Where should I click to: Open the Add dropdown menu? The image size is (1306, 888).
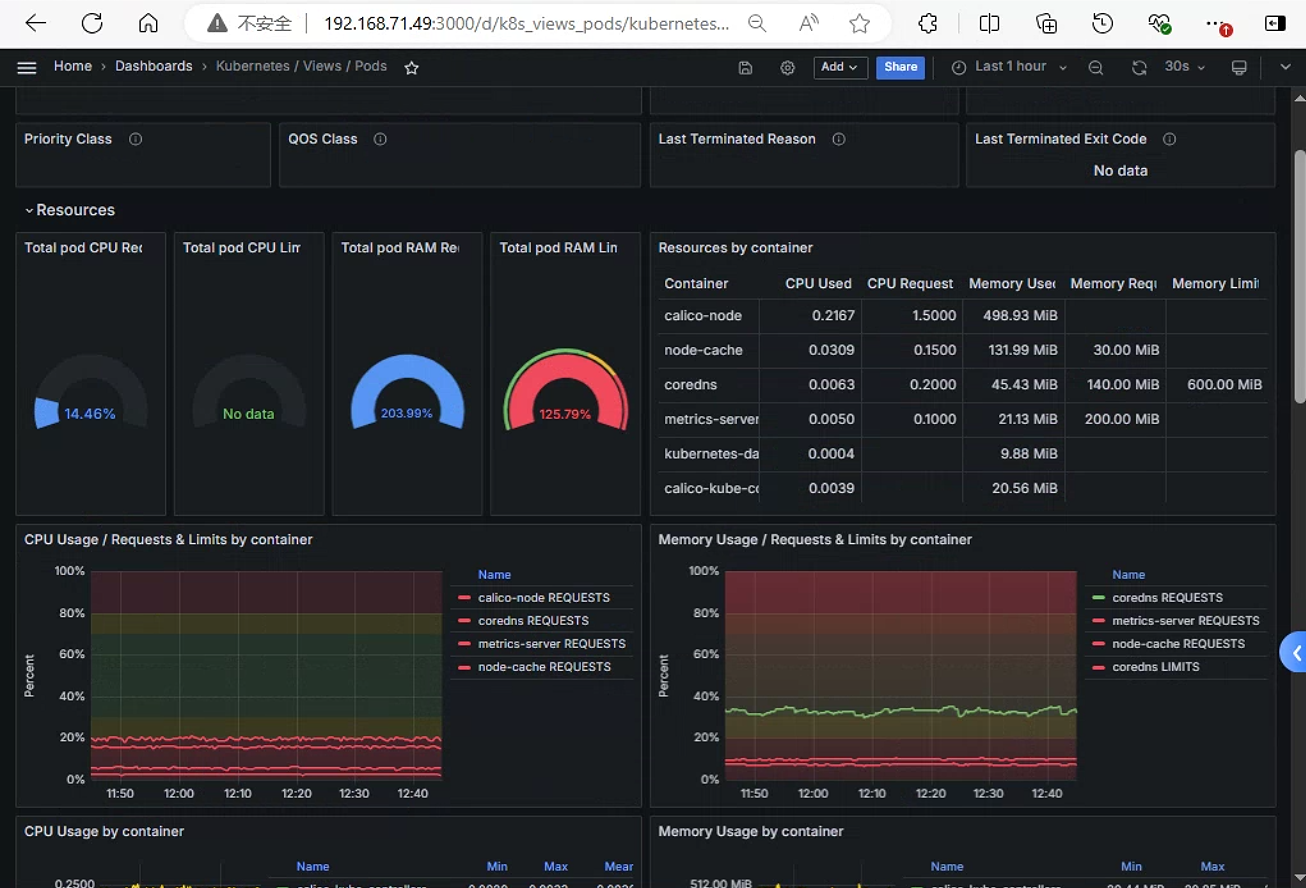(x=839, y=67)
